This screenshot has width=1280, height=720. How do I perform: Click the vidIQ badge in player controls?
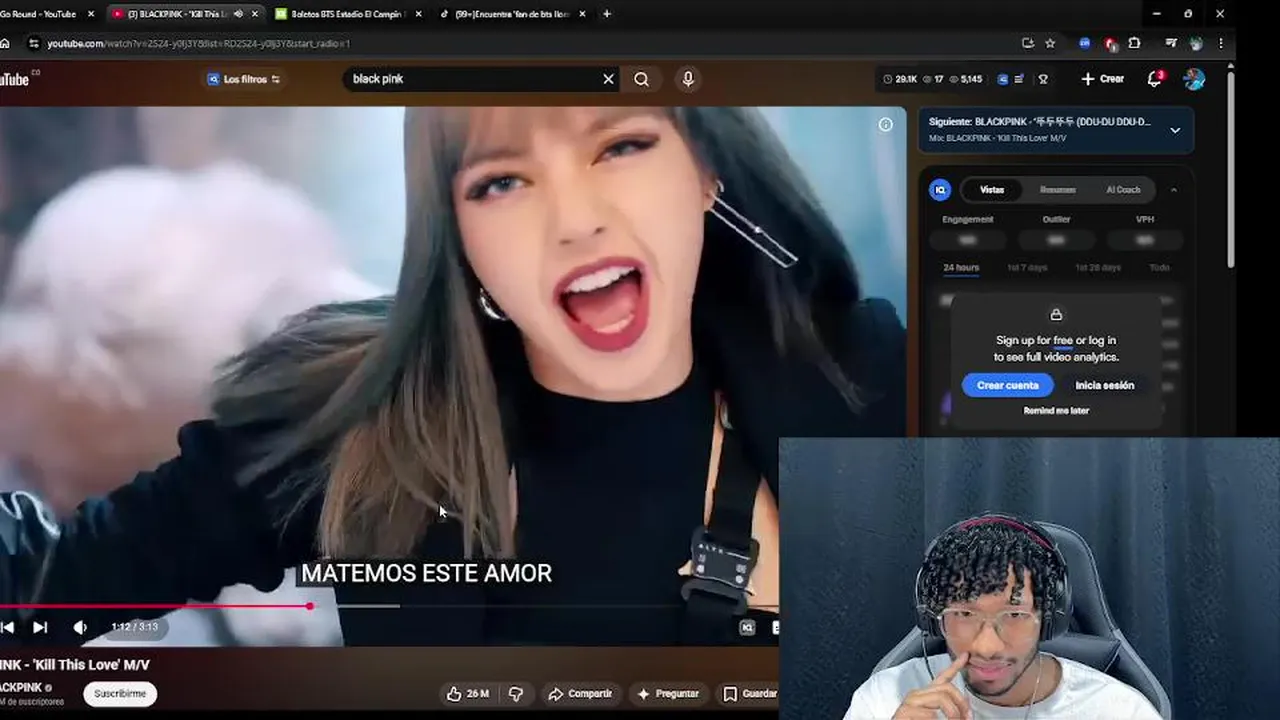tap(747, 627)
